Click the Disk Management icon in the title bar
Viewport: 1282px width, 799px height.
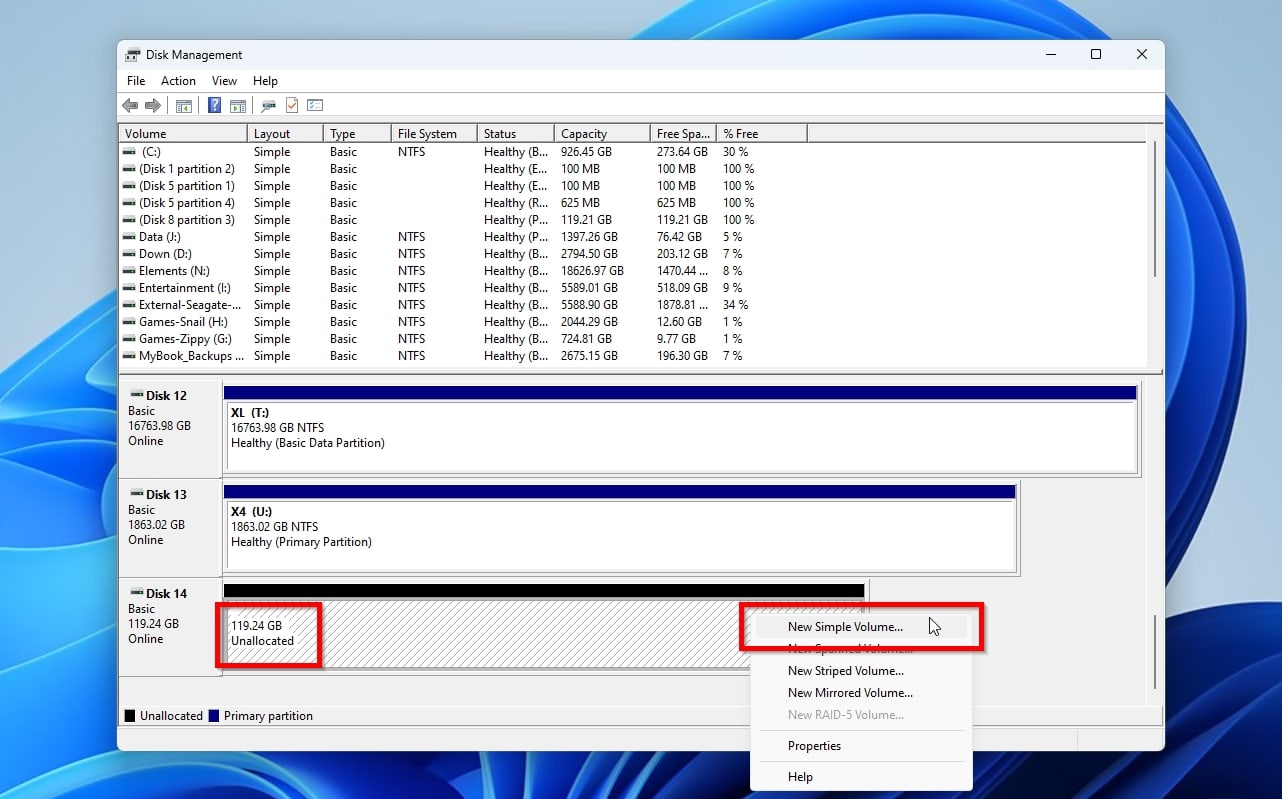[133, 55]
